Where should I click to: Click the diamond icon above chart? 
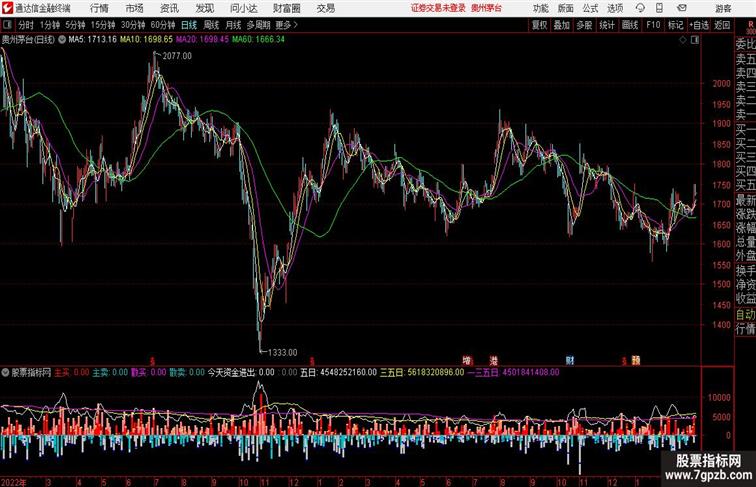point(683,40)
